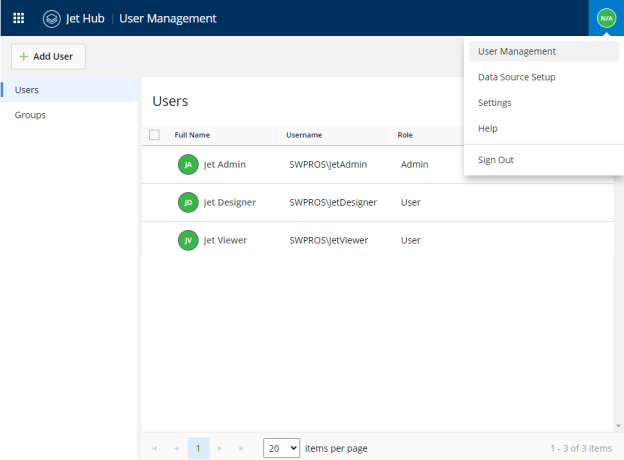This screenshot has height=460, width=624.
Task: Choose Data Source Setup menu entry
Action: (x=517, y=77)
